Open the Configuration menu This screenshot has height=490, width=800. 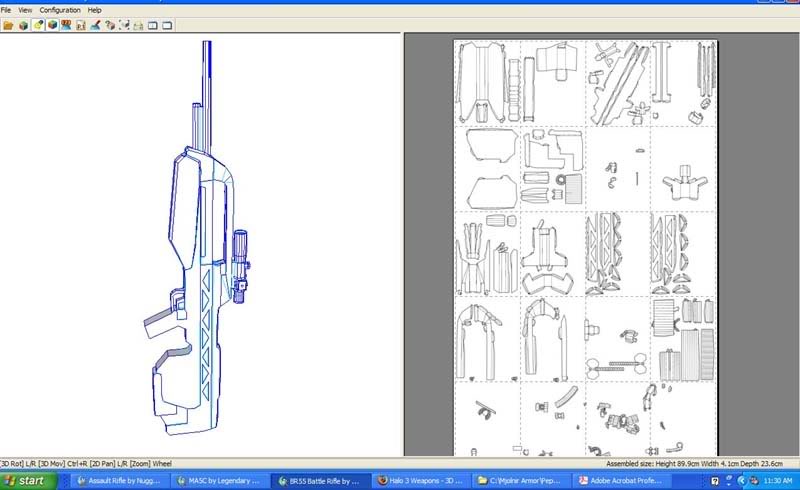point(60,10)
